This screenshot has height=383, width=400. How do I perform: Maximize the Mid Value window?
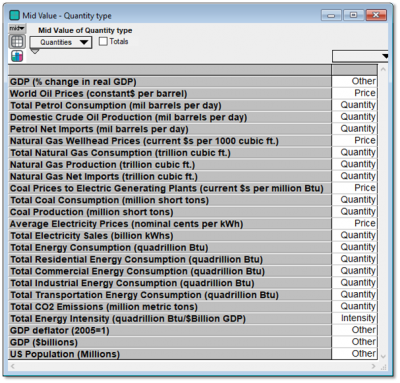(353, 15)
